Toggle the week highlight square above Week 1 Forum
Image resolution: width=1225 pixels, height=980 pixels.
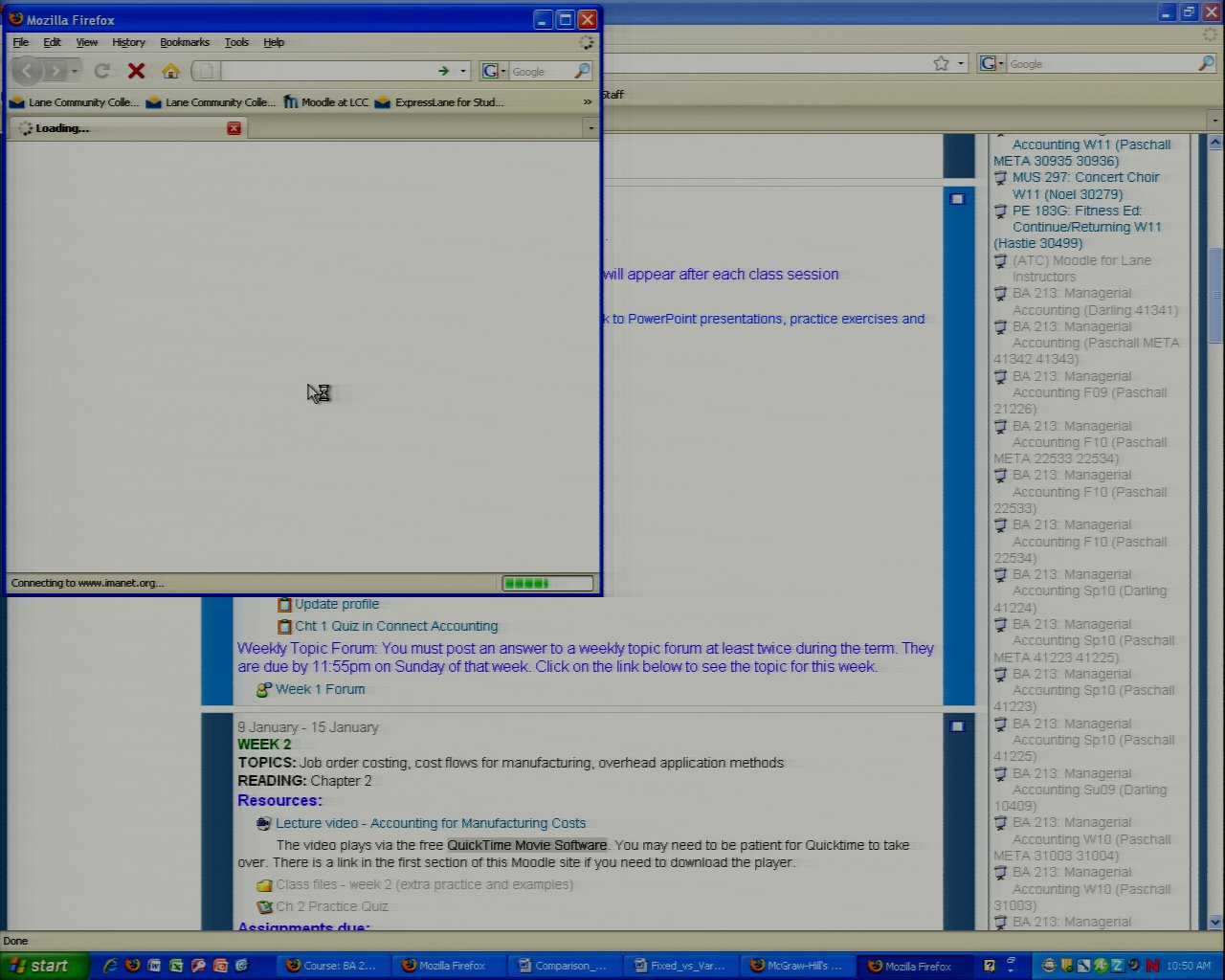957,199
